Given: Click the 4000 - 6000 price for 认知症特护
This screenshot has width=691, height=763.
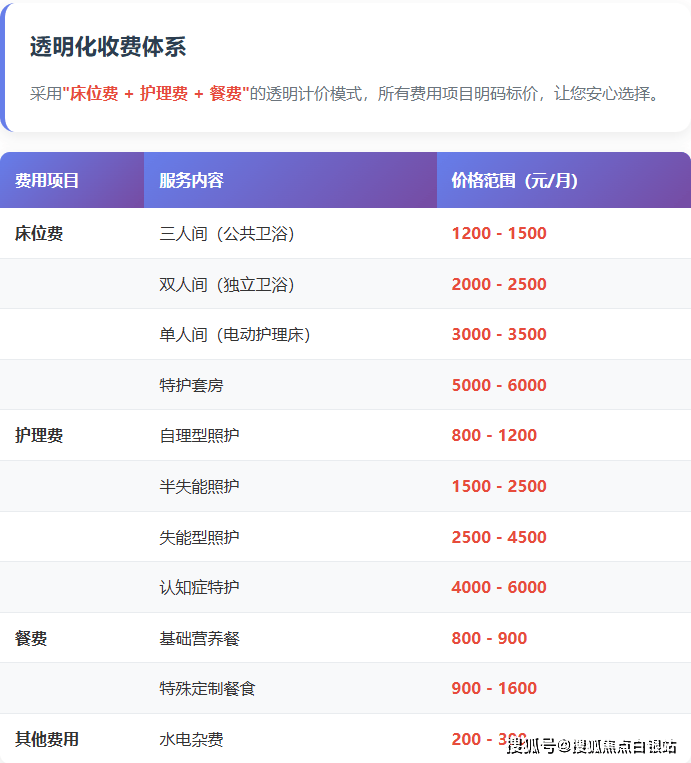Looking at the screenshot, I should (x=499, y=588).
